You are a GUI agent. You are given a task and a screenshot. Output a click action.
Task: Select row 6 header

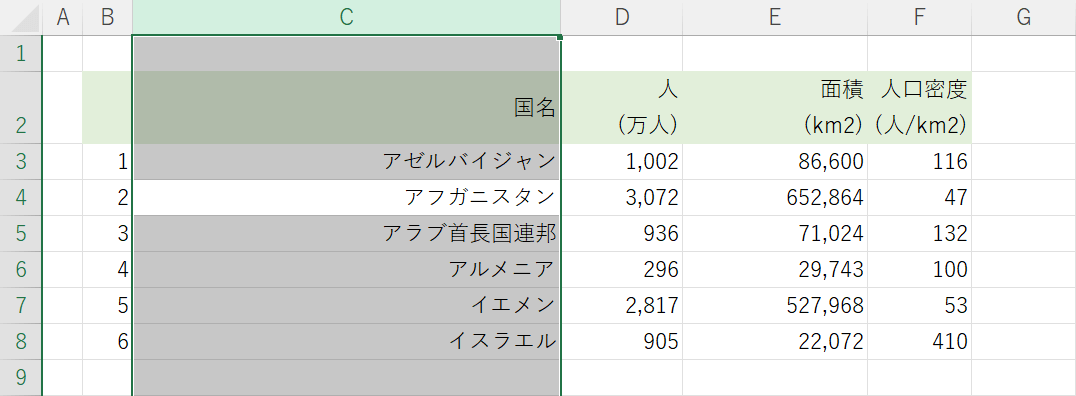(21, 270)
